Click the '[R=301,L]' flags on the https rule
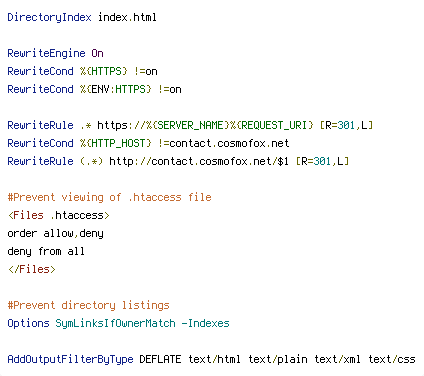 coord(346,125)
